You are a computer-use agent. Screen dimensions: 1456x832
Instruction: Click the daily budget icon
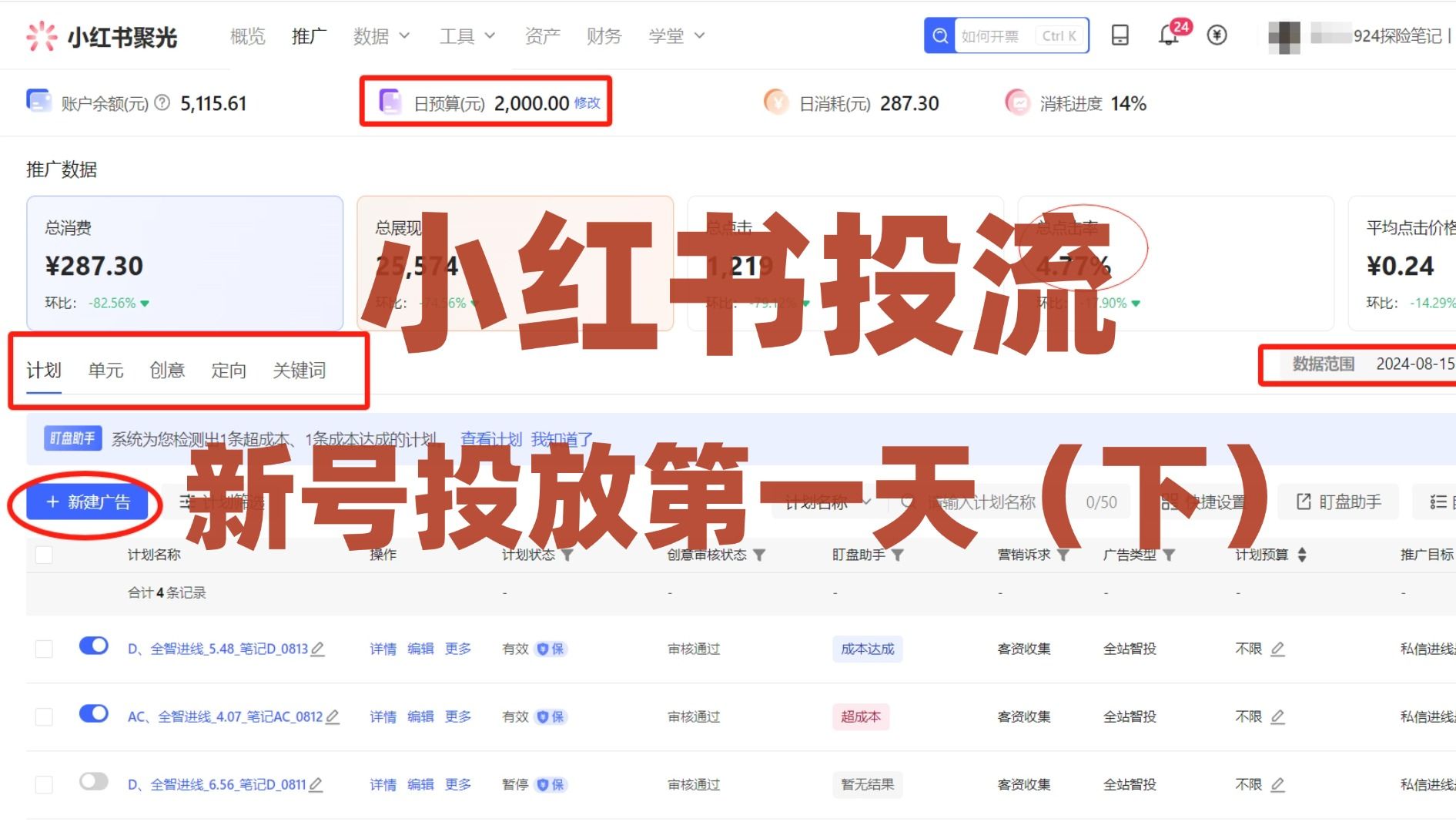[390, 102]
